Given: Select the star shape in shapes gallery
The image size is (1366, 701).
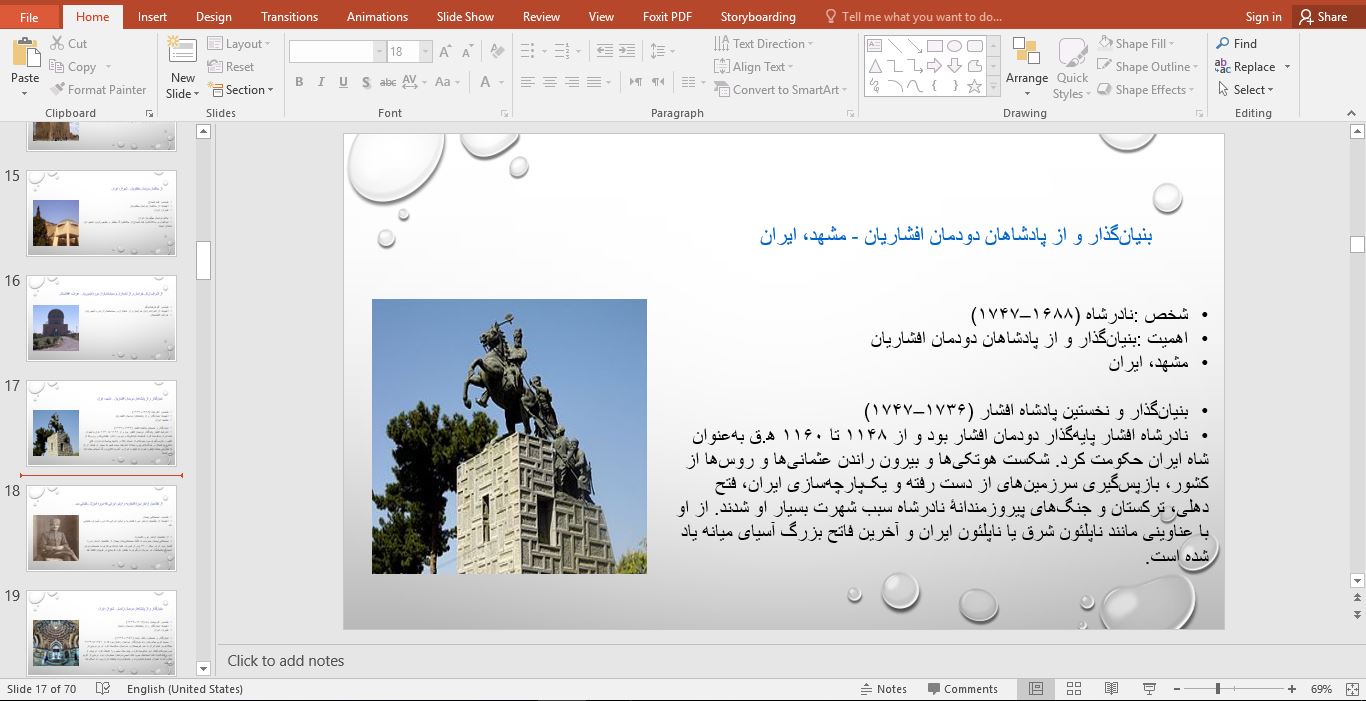Looking at the screenshot, I should tap(974, 86).
